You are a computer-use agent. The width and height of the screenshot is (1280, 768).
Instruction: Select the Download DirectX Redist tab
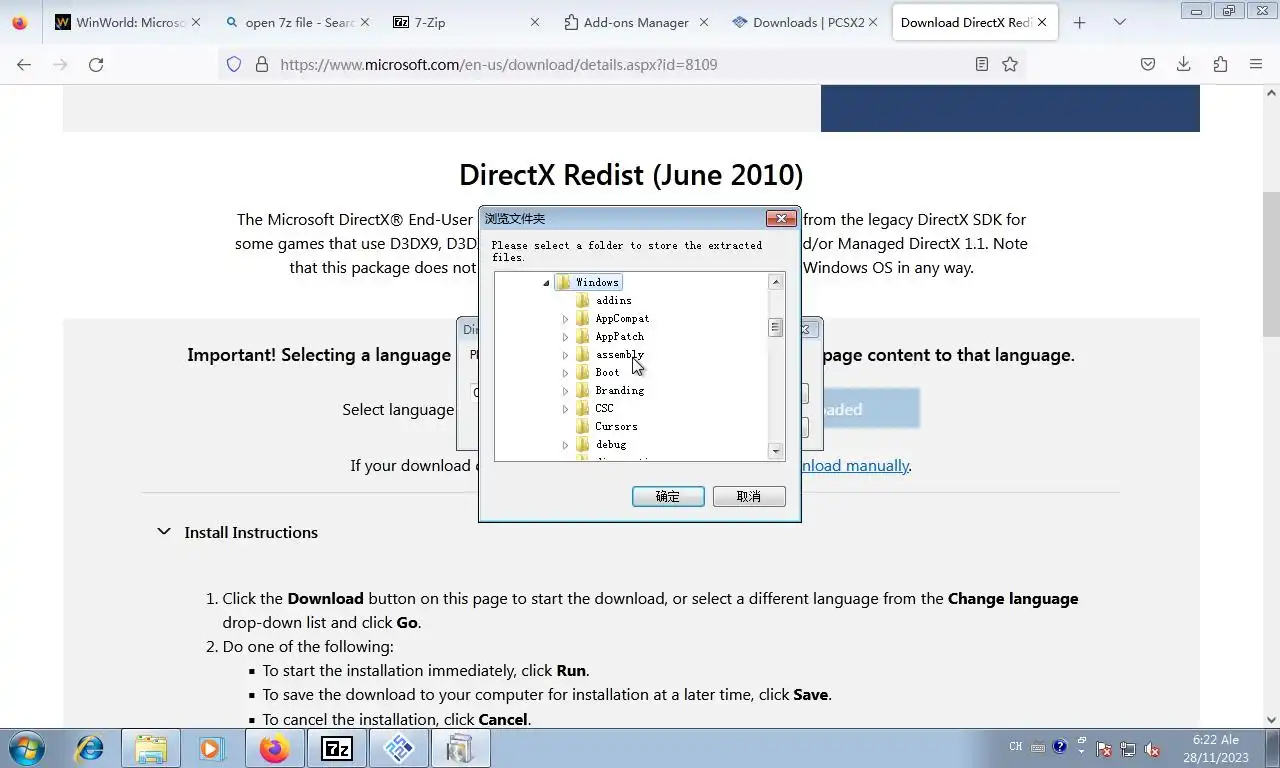[975, 22]
